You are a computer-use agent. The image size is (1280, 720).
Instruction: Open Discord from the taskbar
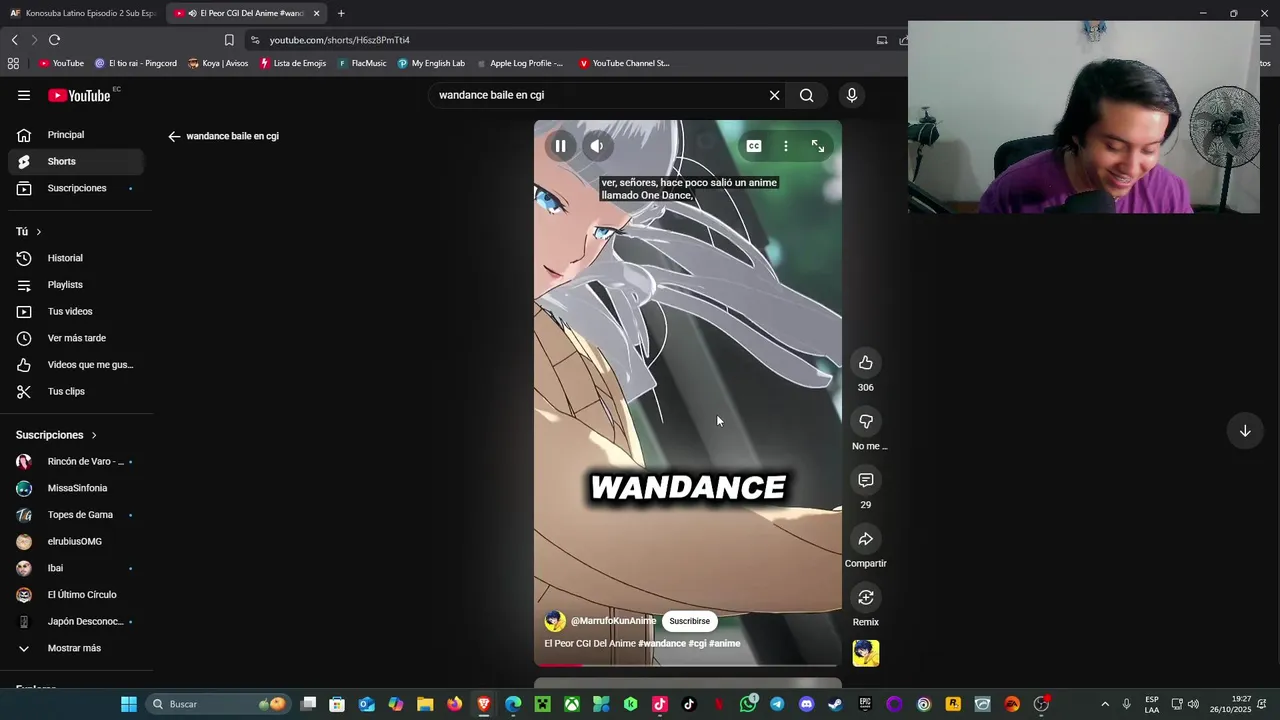pyautogui.click(x=806, y=704)
